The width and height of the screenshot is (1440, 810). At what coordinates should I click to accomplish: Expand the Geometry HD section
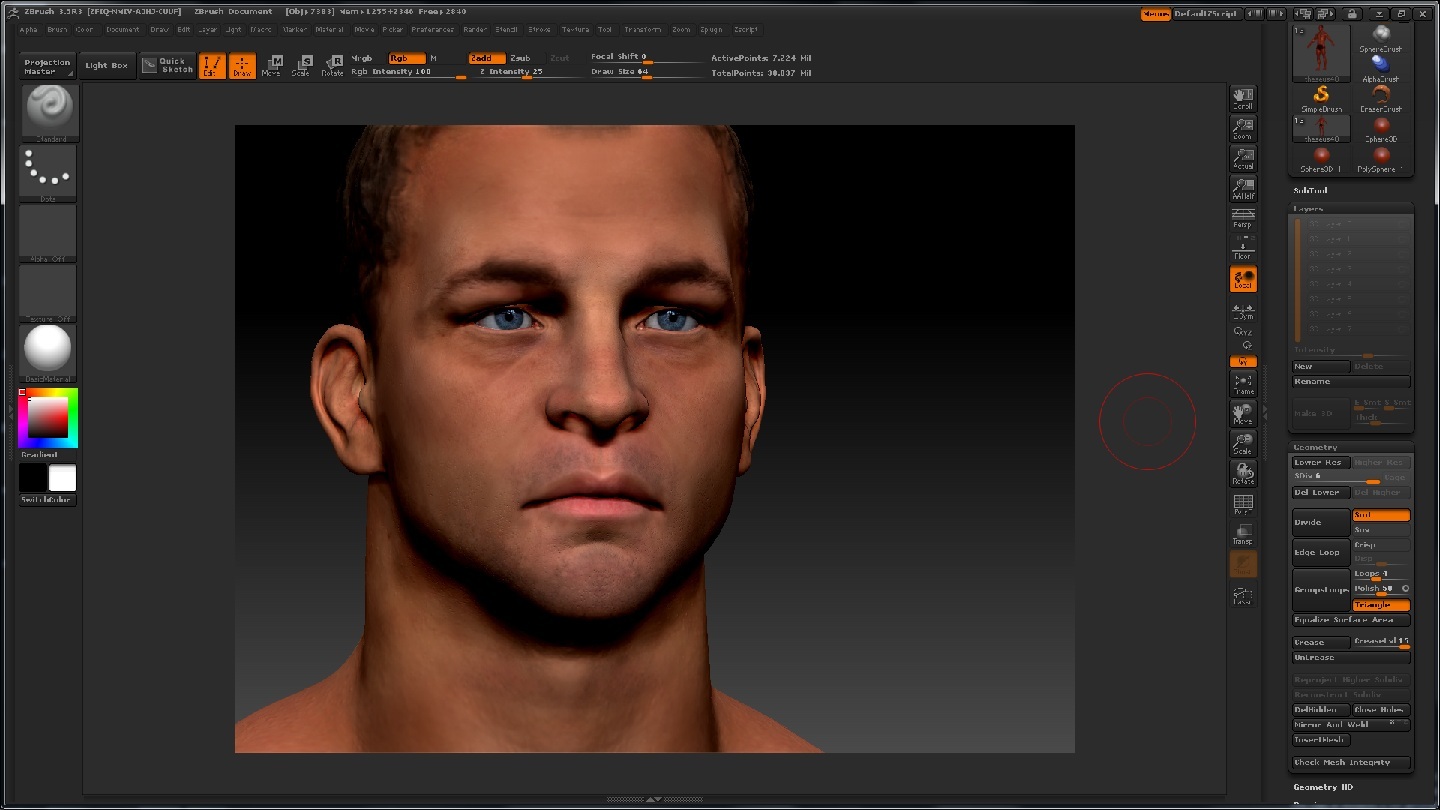[x=1322, y=787]
